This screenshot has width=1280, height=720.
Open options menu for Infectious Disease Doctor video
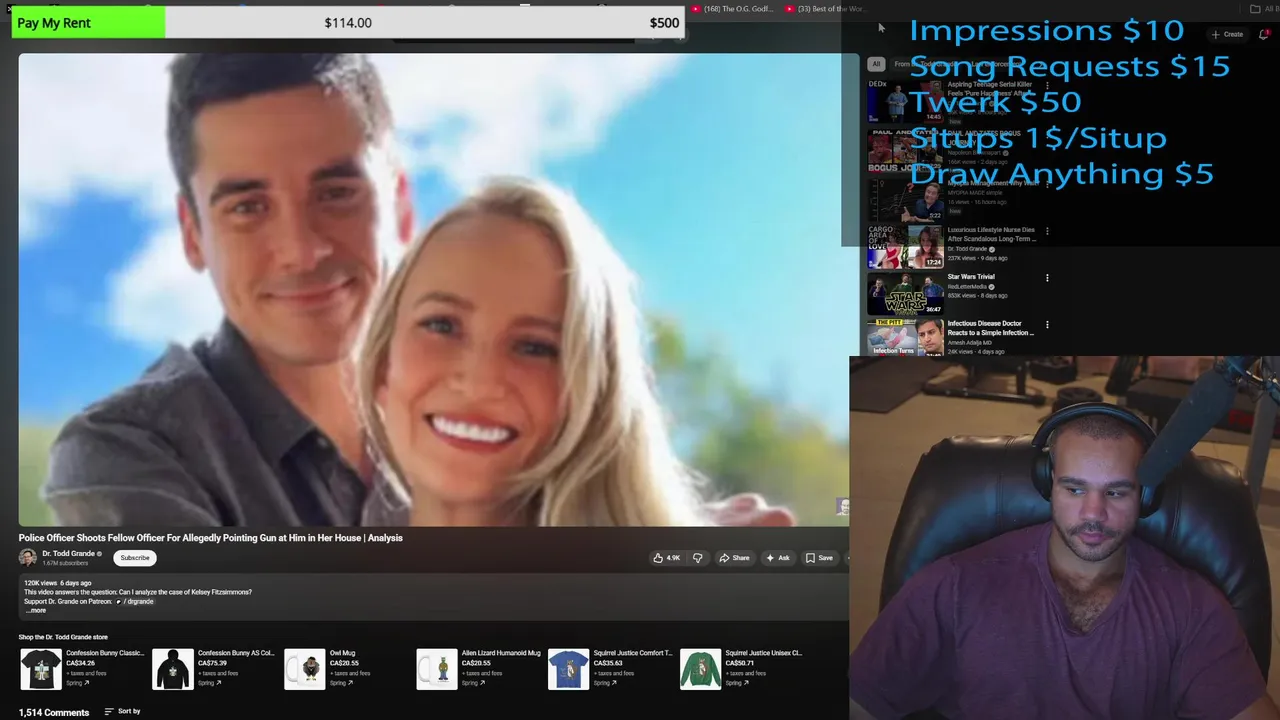[x=1047, y=325]
